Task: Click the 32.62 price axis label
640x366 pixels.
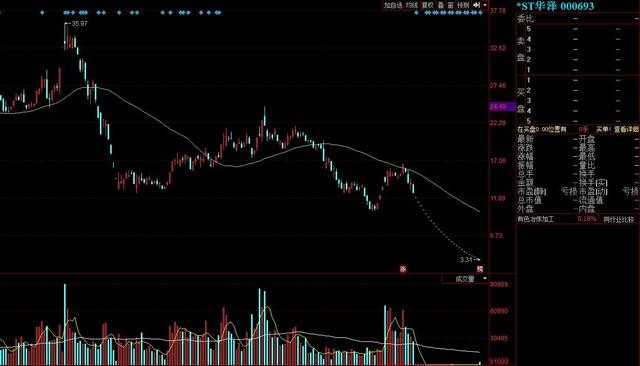Action: pos(498,48)
